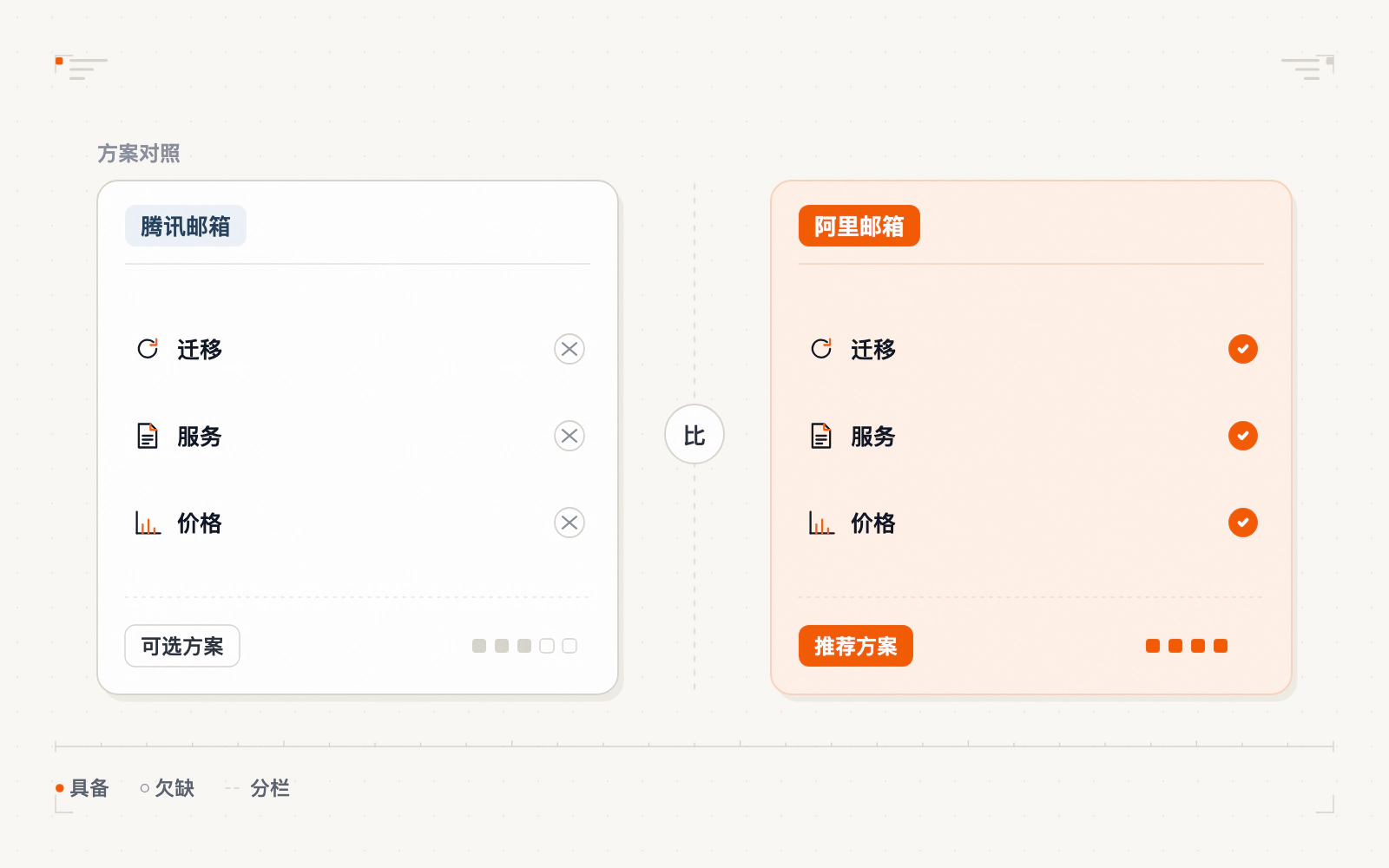Screen dimensions: 1389x868
Task: Click the orange rating squares in 阿里邮箱 card
Action: (x=1187, y=646)
